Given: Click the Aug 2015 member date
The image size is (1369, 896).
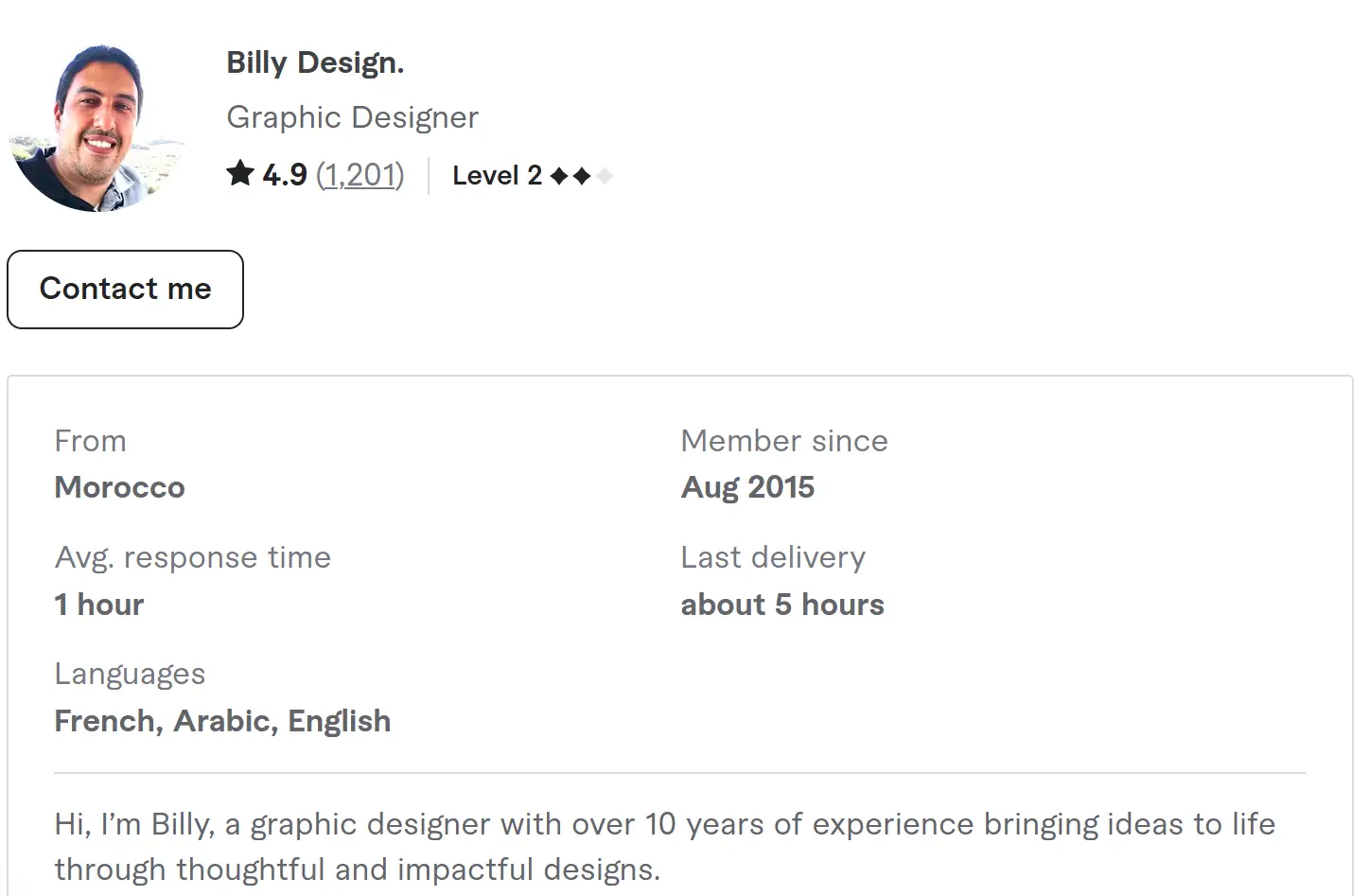Looking at the screenshot, I should pyautogui.click(x=747, y=487).
